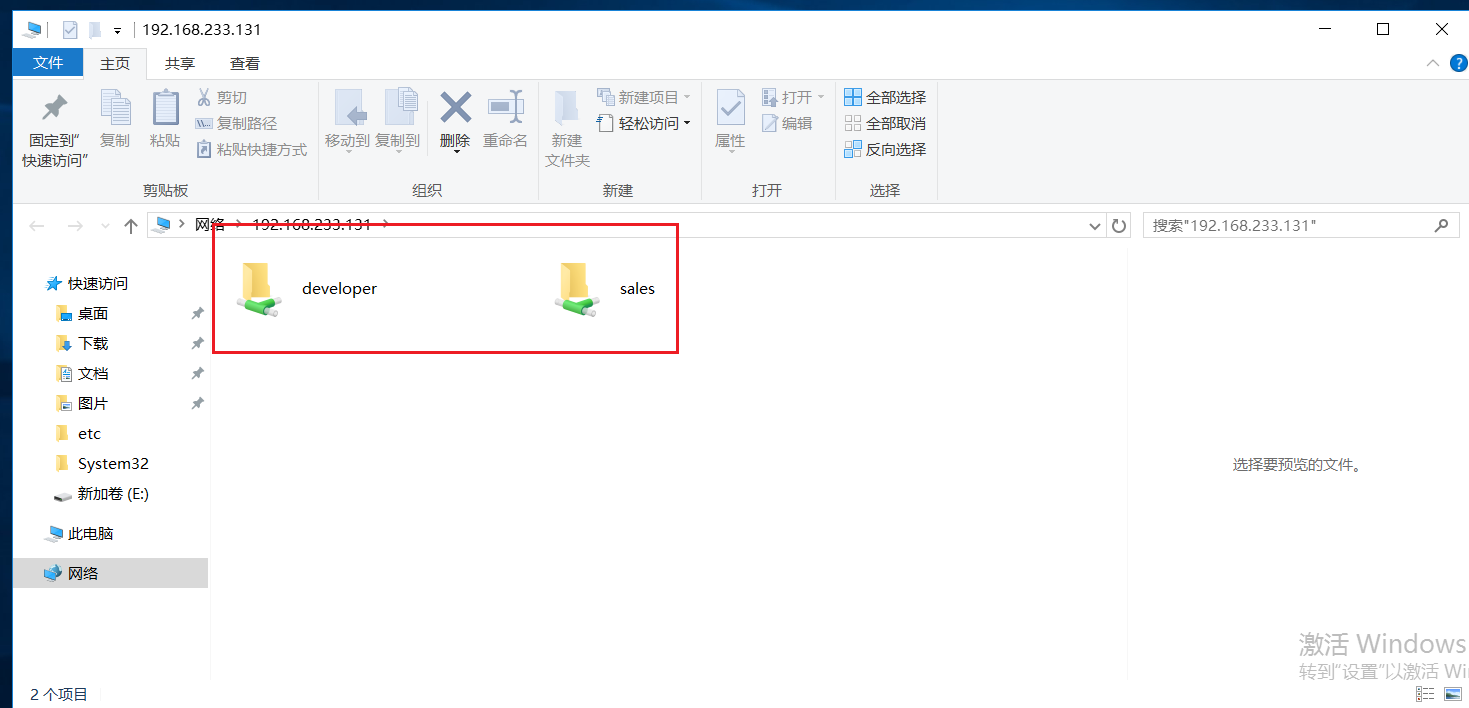Viewport: 1469px width, 708px height.
Task: Pin to Quick access (固定到快速访问)
Action: (55, 130)
